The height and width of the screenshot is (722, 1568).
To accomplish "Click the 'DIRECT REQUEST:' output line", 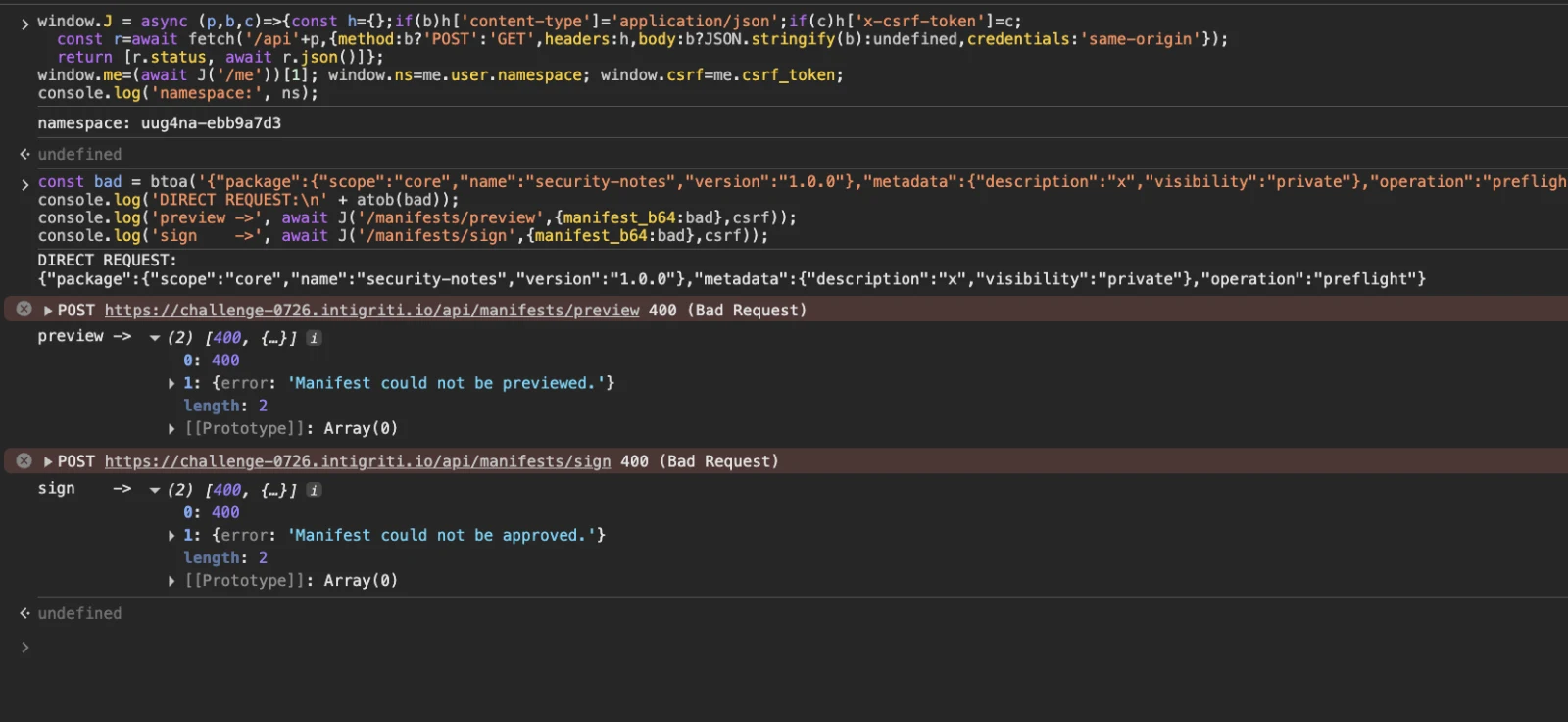I will 107,261.
